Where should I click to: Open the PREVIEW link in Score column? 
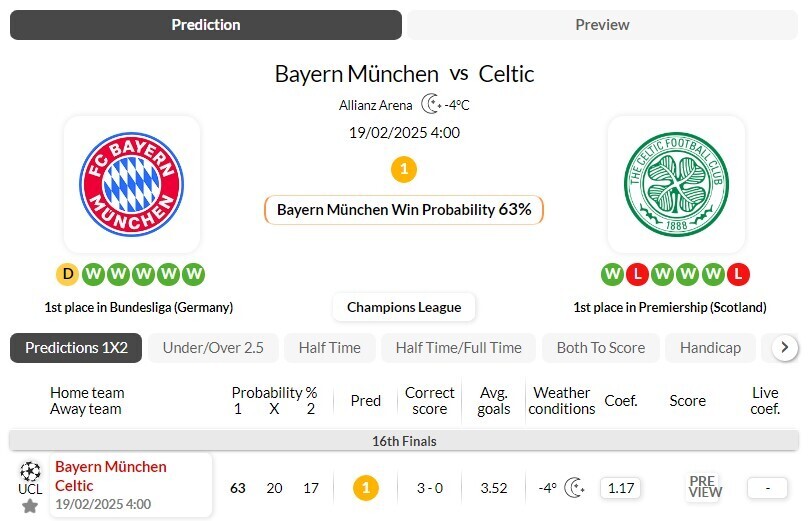click(x=705, y=487)
